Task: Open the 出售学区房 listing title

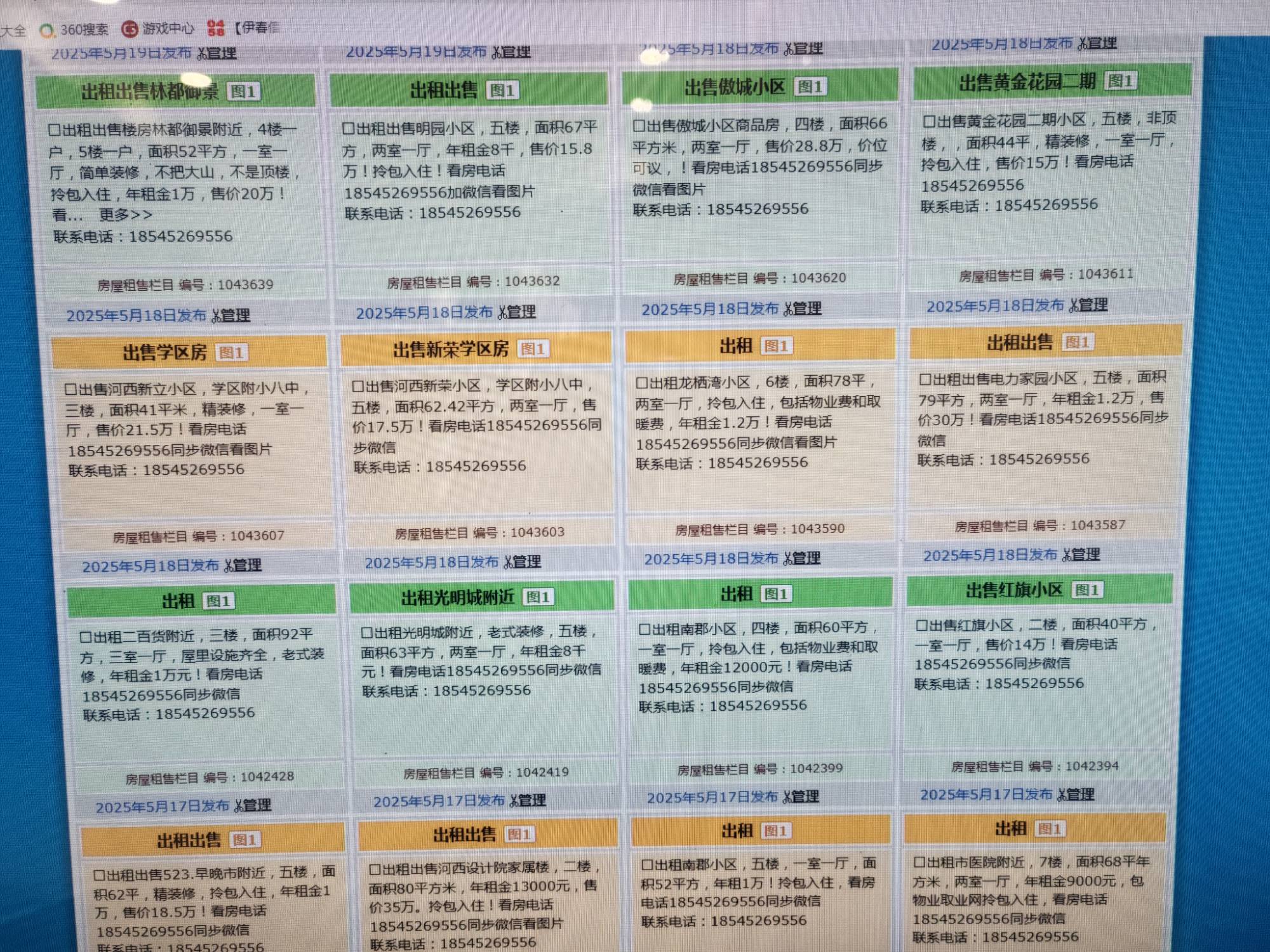Action: click(165, 353)
